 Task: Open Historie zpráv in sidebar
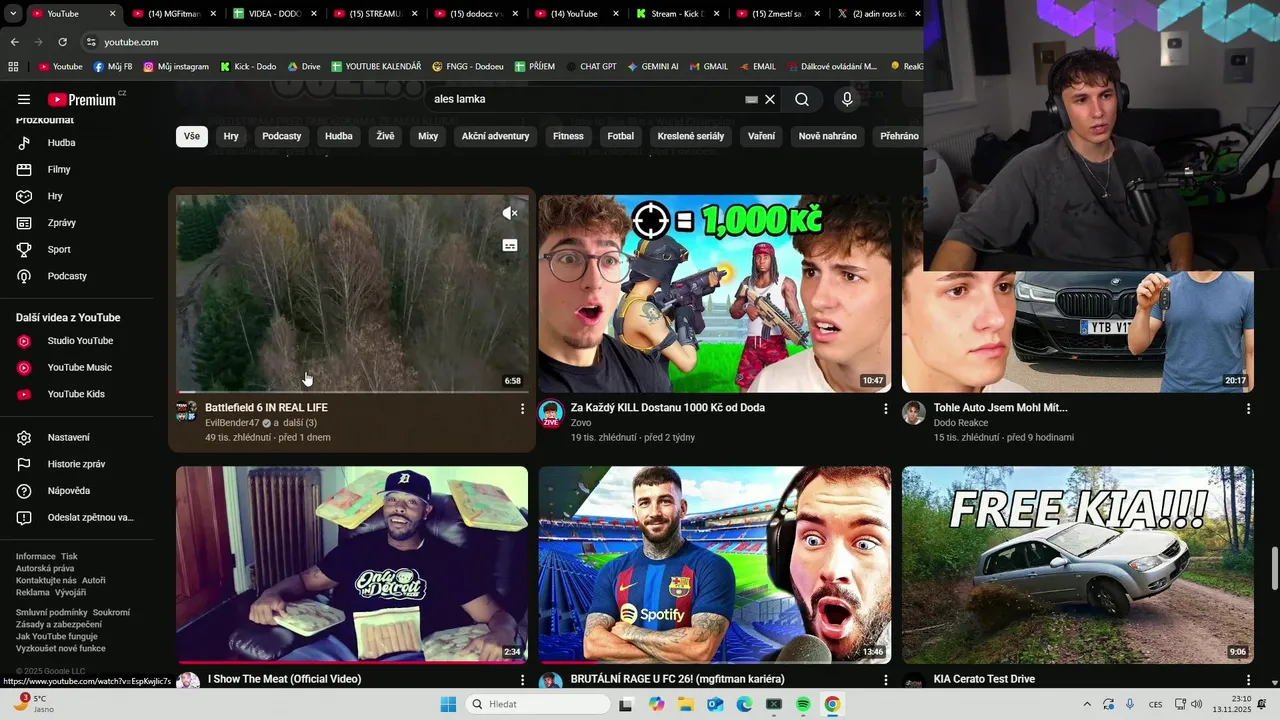77,464
